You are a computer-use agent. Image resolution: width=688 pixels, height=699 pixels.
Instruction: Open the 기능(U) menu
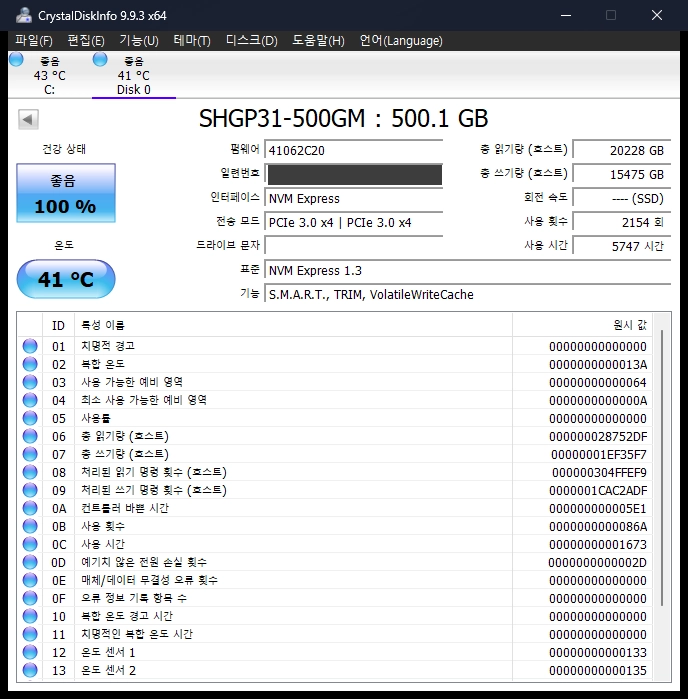pos(139,41)
